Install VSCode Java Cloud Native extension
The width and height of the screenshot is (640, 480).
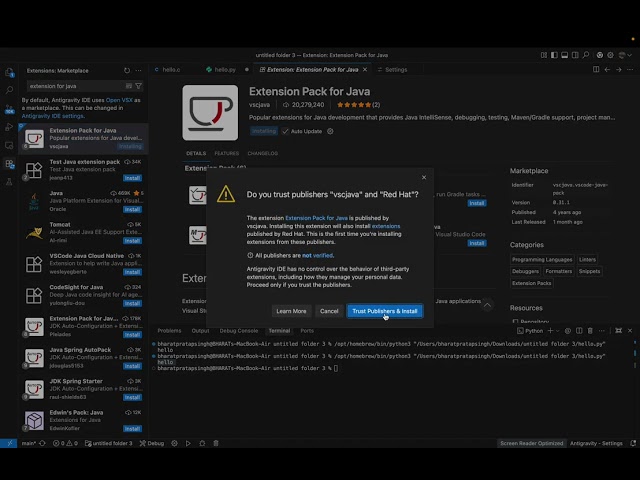tap(132, 272)
